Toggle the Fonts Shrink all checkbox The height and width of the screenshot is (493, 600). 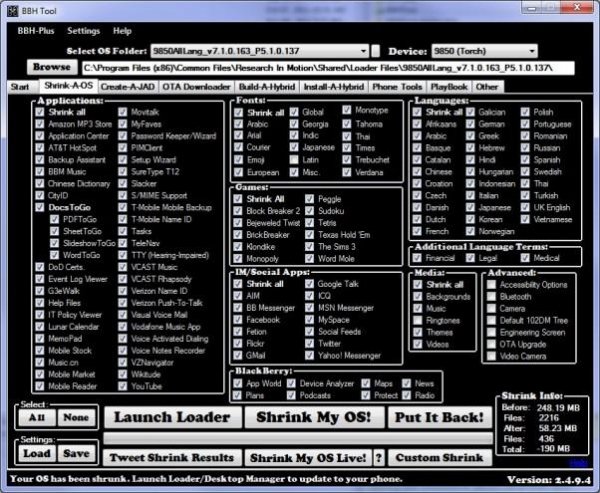(x=238, y=113)
